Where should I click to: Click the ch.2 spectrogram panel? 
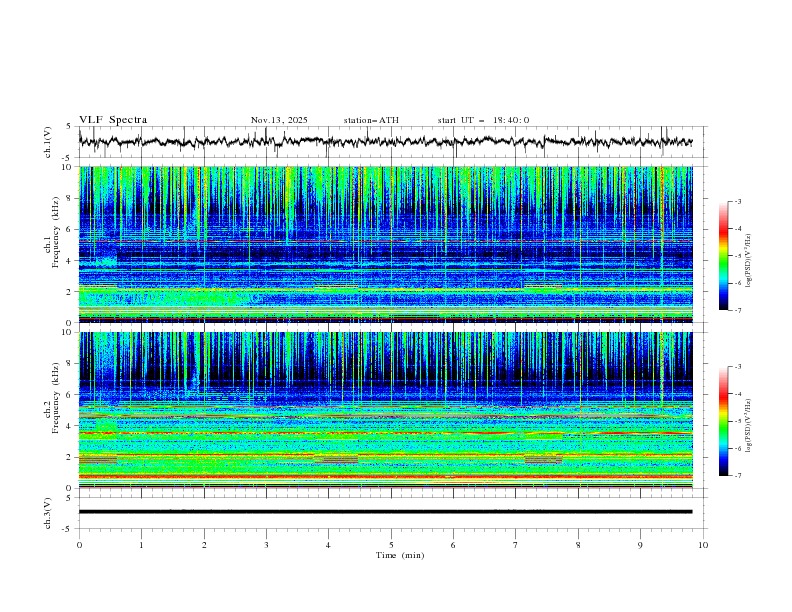386,410
